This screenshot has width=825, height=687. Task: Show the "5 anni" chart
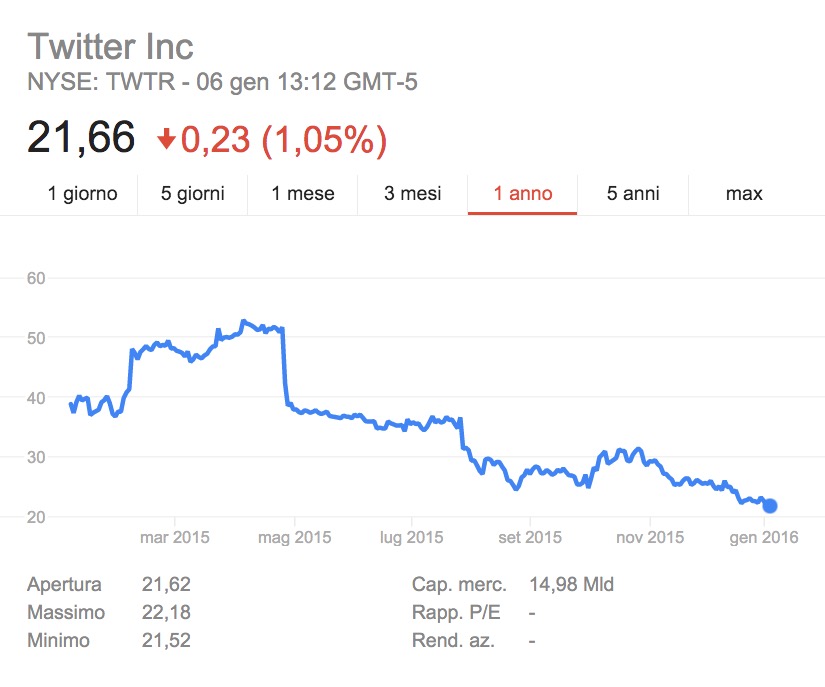(633, 194)
